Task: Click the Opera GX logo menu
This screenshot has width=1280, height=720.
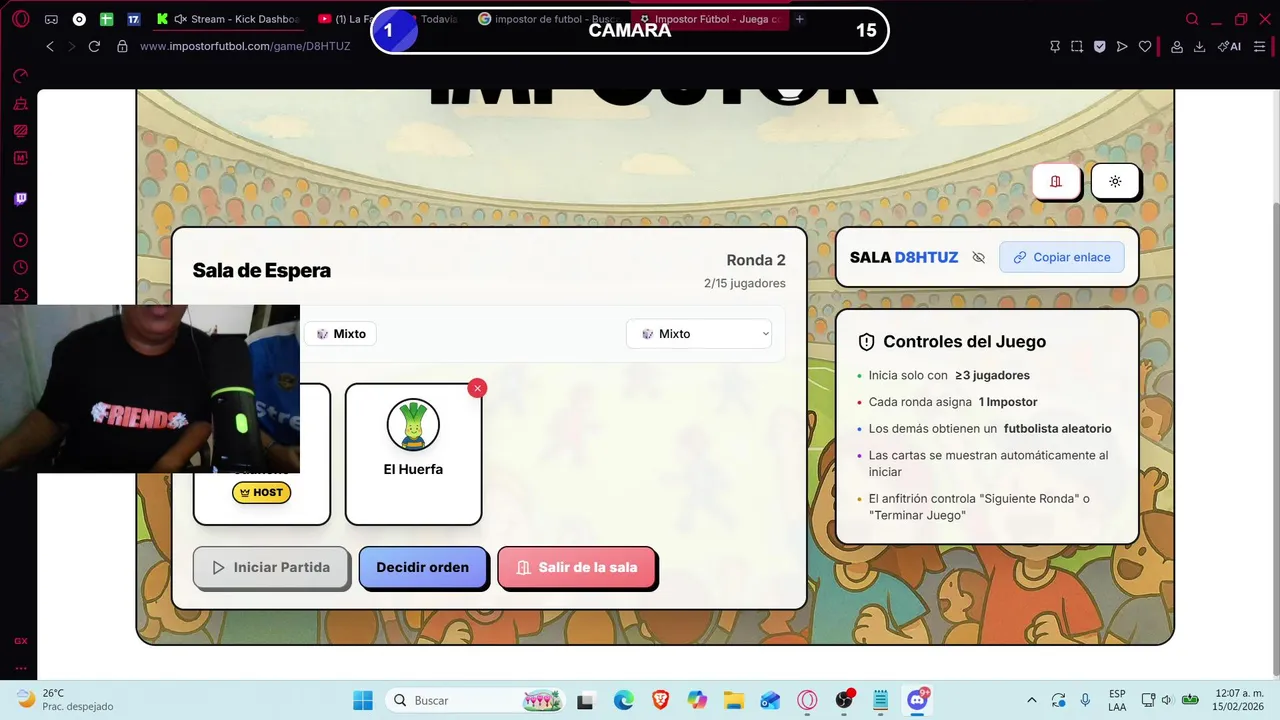Action: (x=20, y=19)
